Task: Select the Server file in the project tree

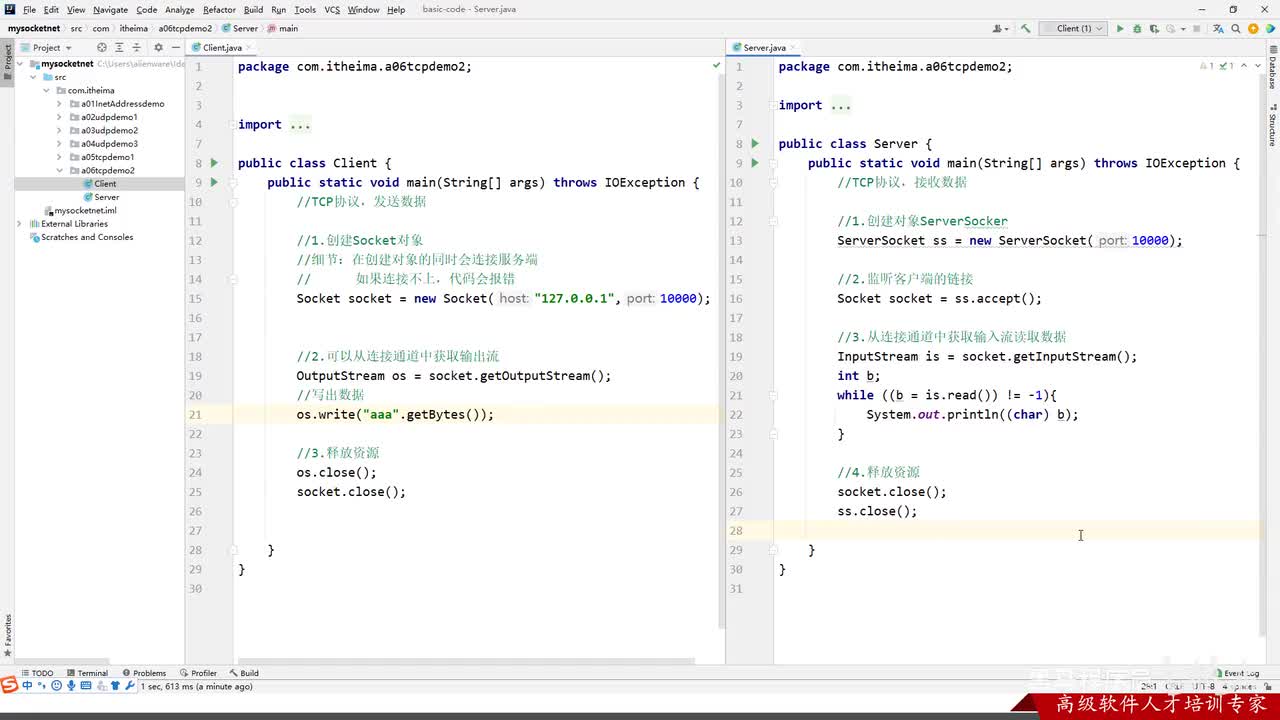Action: tap(106, 197)
